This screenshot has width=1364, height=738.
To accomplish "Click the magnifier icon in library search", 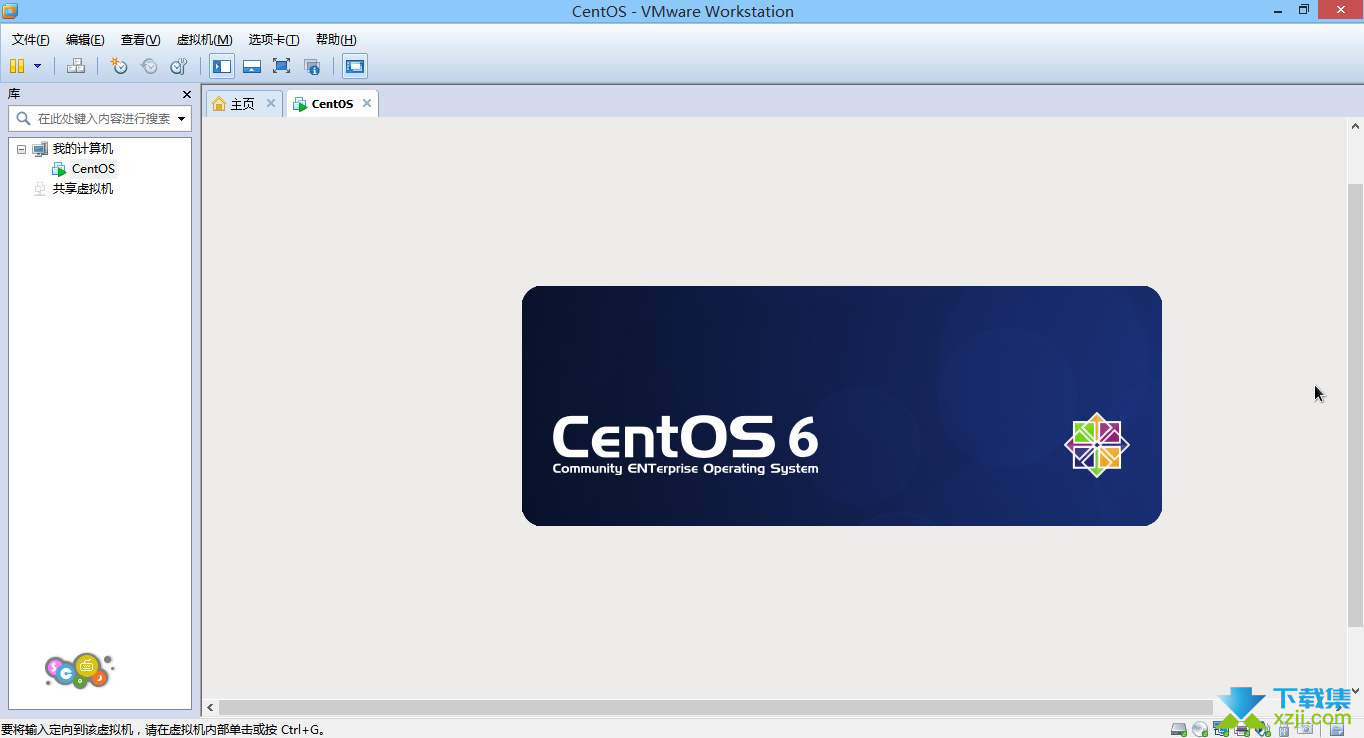I will pyautogui.click(x=23, y=118).
